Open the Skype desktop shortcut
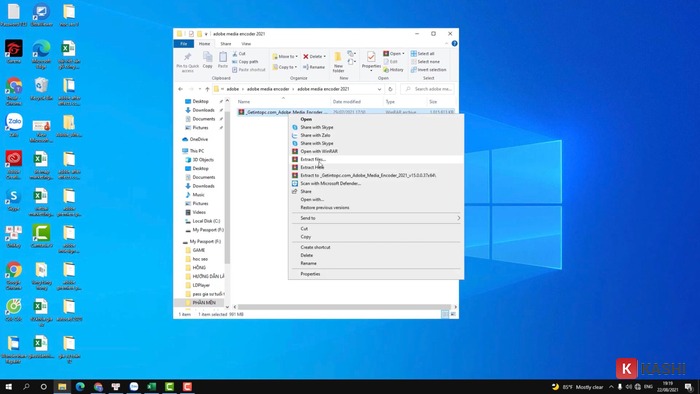Screen dimensions: 700x394 tap(13, 199)
